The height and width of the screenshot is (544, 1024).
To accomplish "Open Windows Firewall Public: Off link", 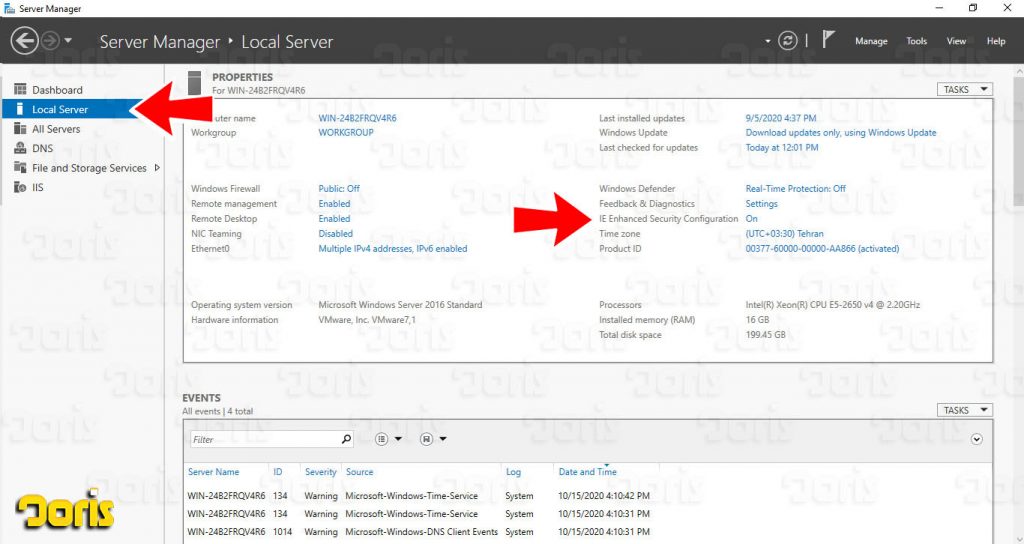I will tap(339, 189).
